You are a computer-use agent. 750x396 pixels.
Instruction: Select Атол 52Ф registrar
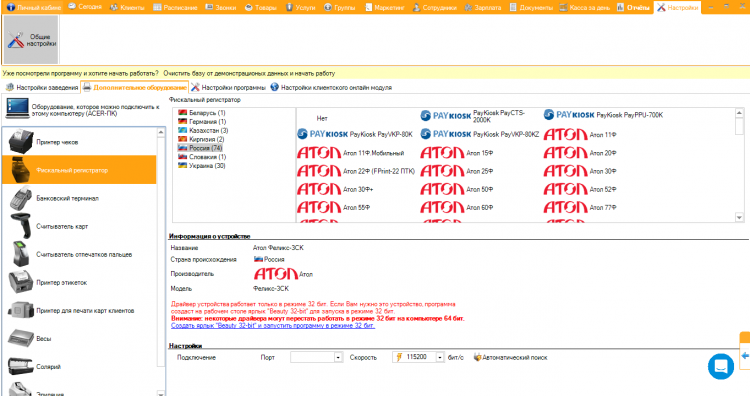click(x=580, y=189)
